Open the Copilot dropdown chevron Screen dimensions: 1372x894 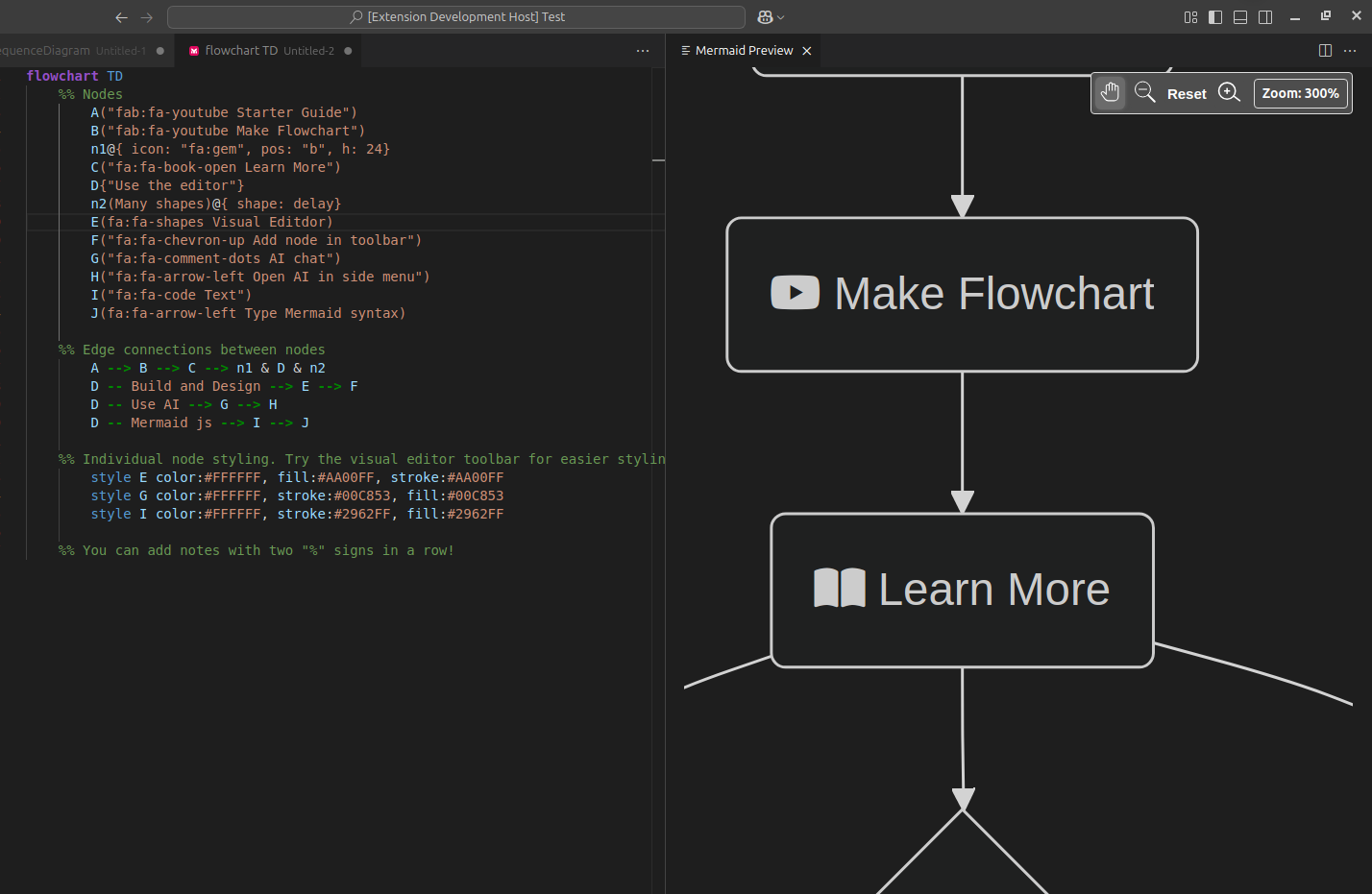pos(779,16)
